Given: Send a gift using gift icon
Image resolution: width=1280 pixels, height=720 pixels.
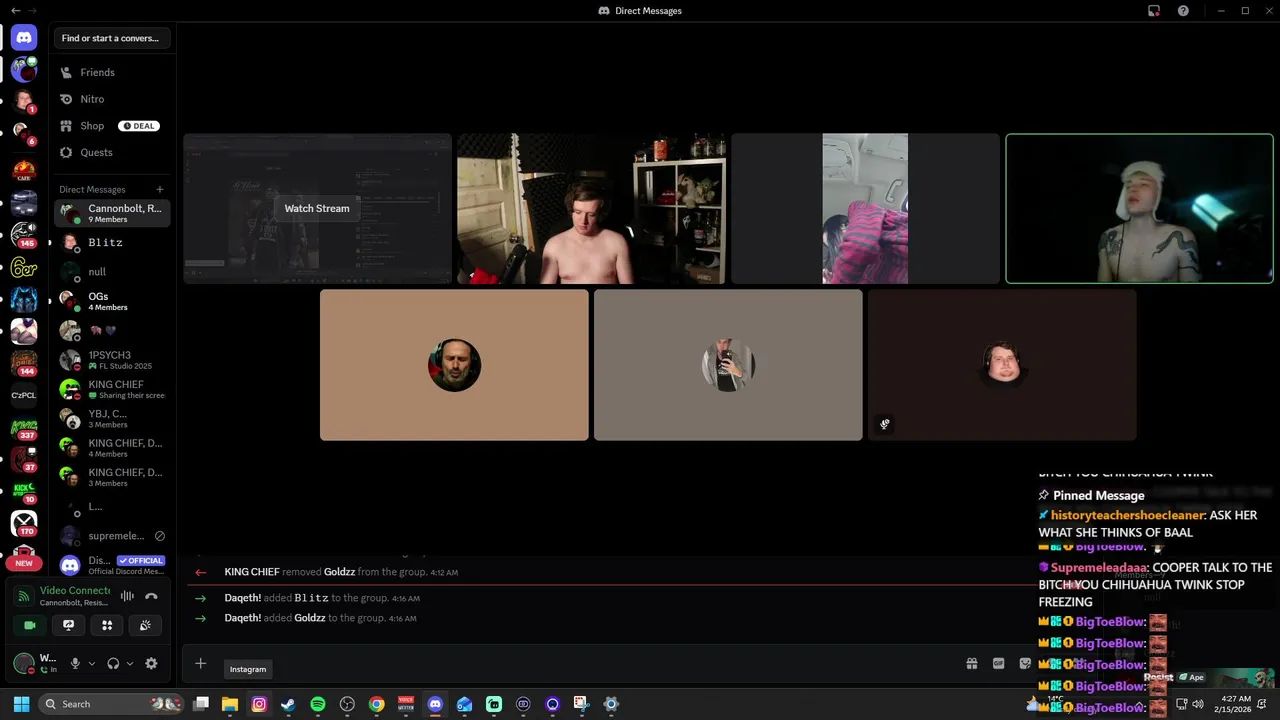Looking at the screenshot, I should [971, 663].
